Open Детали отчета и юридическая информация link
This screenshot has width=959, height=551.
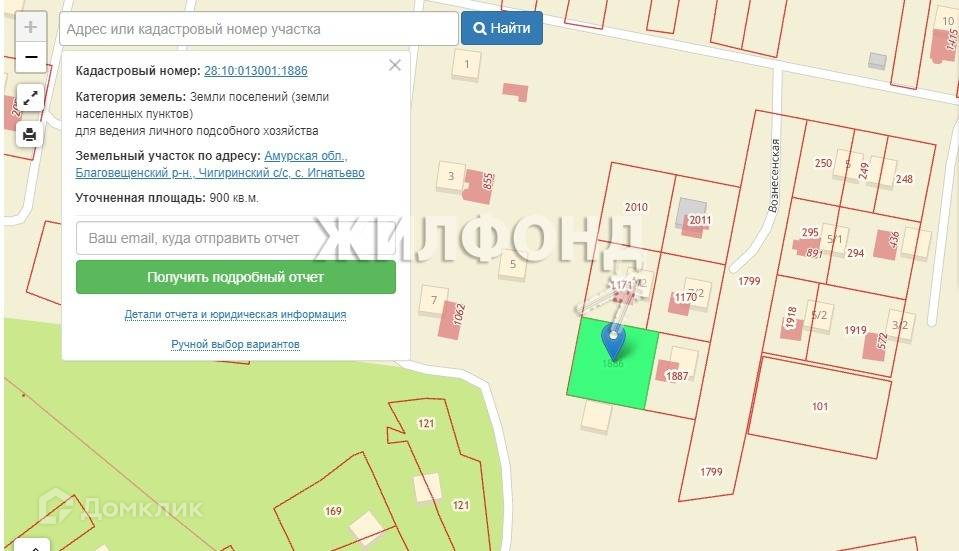pos(235,314)
